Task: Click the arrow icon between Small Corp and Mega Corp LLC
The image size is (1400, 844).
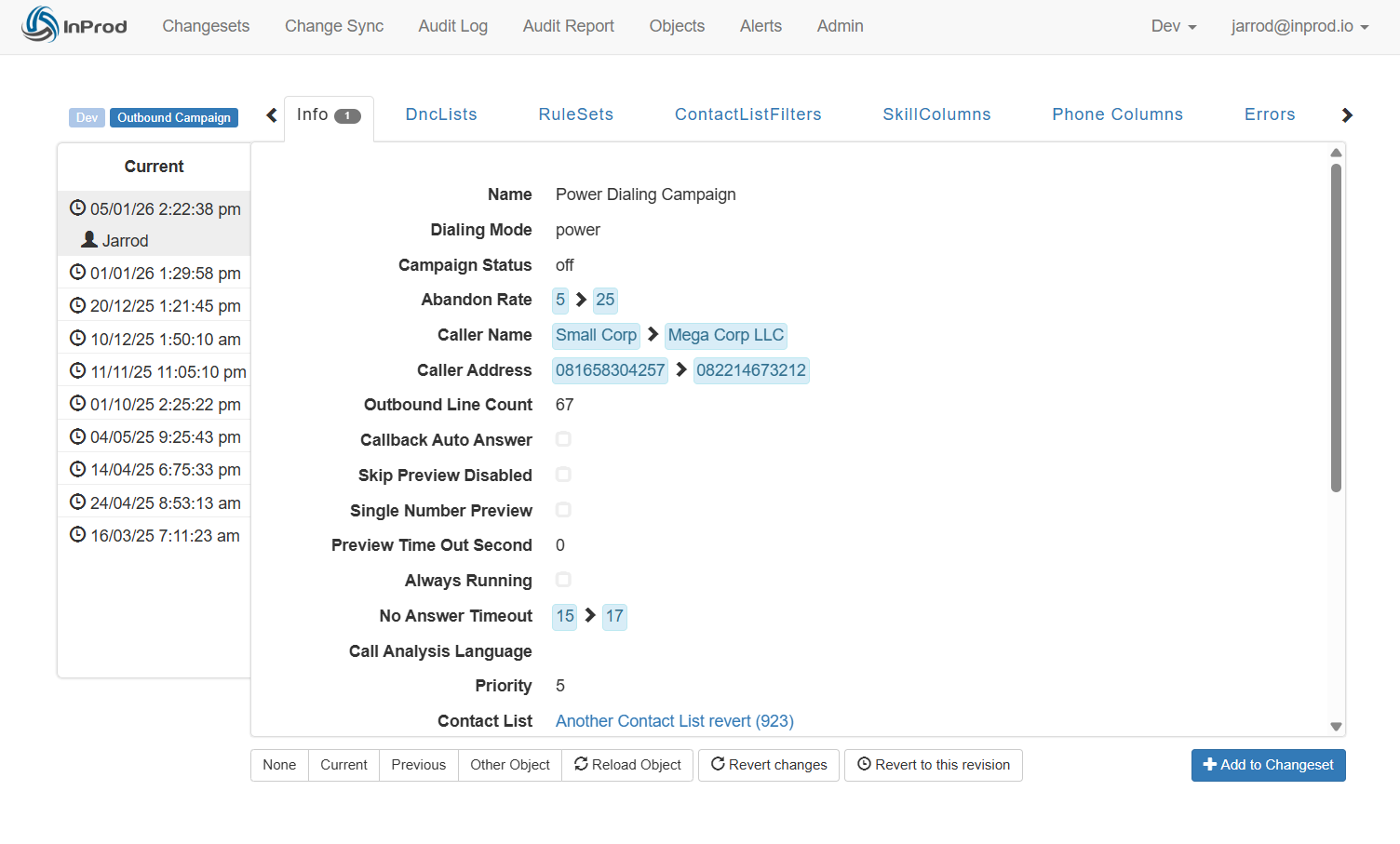Action: click(x=652, y=335)
